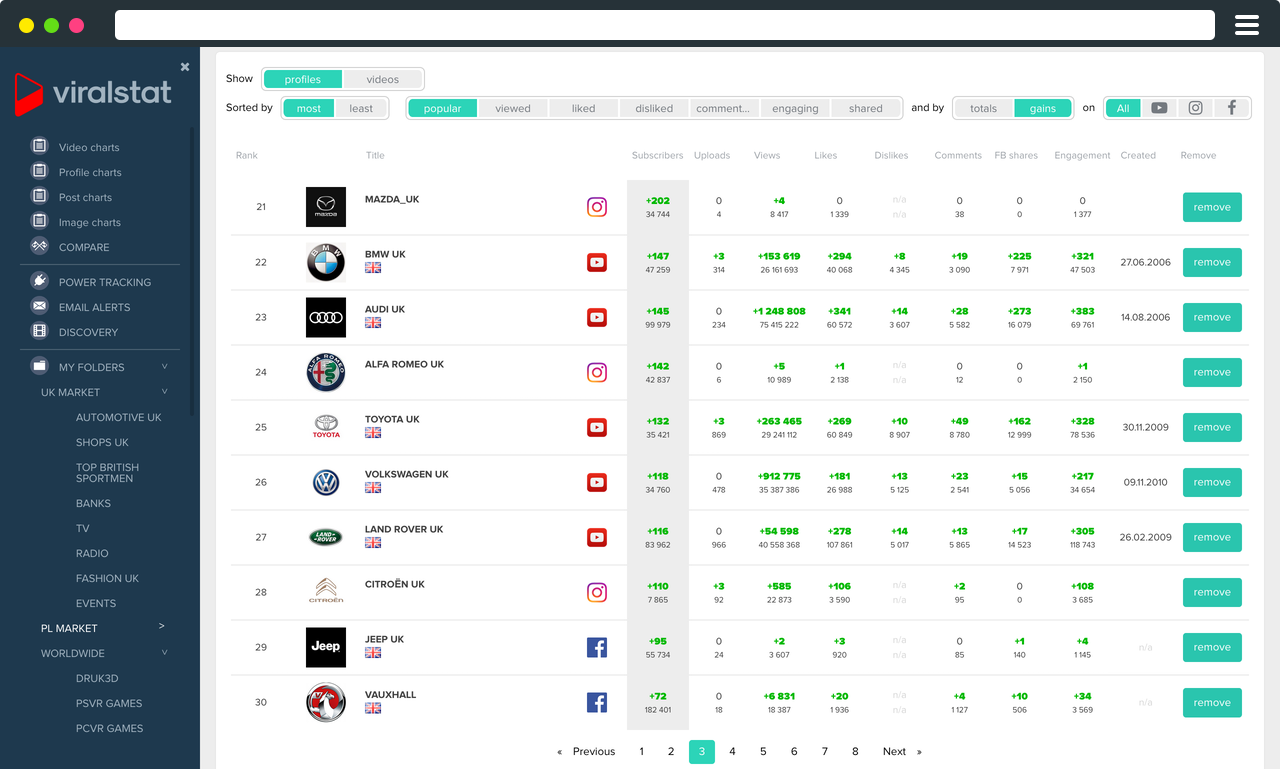Click the COMPARE flags icon
1280x769 pixels.
(40, 246)
